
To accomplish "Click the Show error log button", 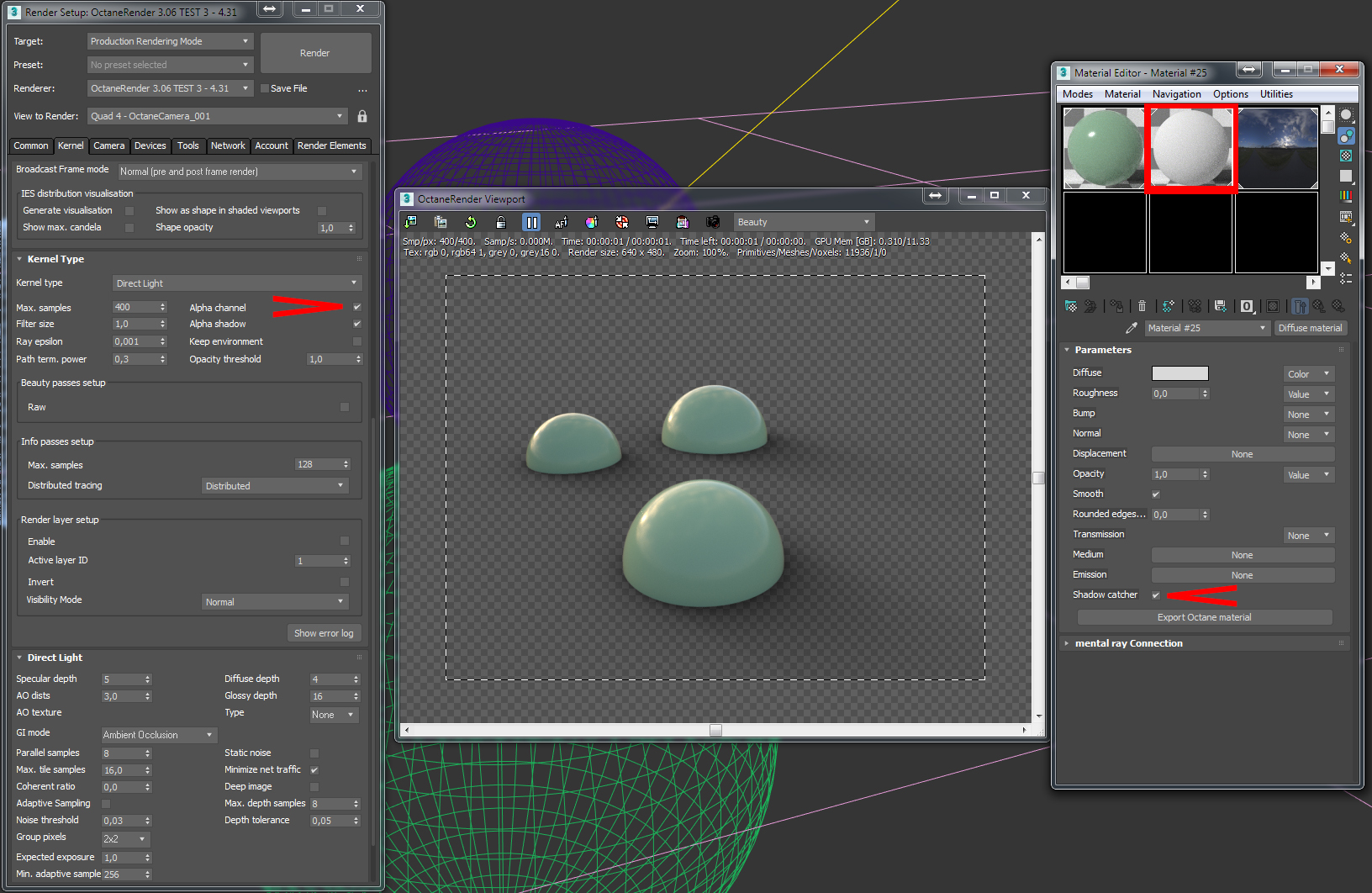I will [x=324, y=633].
